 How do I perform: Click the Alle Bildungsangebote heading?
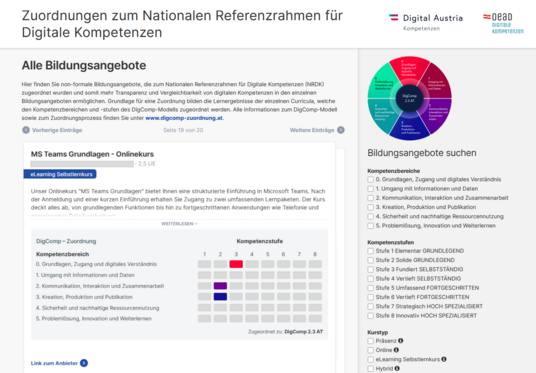click(x=84, y=65)
